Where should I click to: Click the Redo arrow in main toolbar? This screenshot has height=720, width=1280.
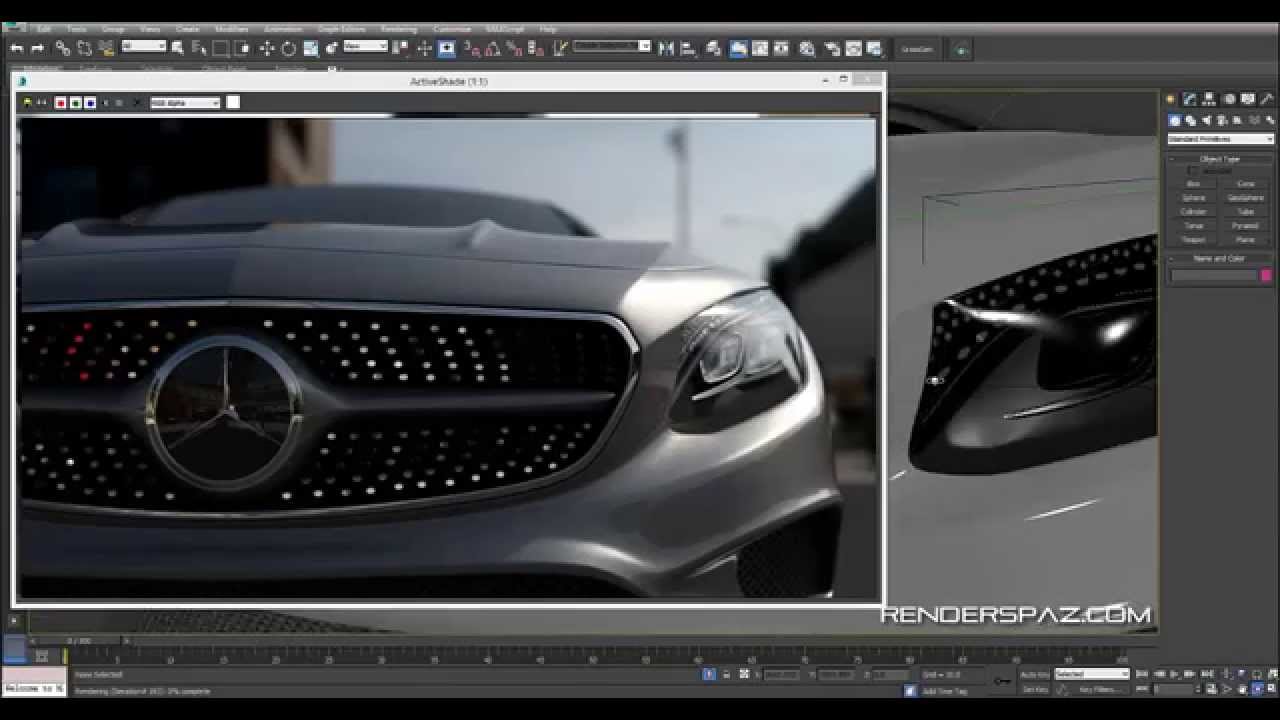(37, 48)
